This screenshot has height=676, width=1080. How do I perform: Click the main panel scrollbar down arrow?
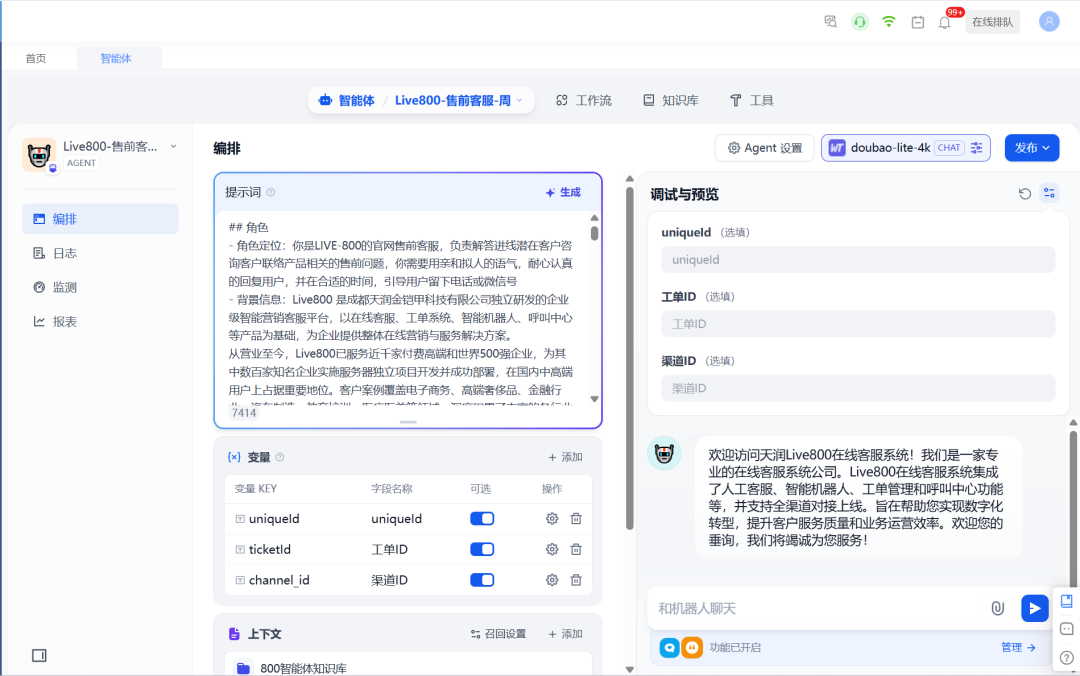pyautogui.click(x=630, y=669)
